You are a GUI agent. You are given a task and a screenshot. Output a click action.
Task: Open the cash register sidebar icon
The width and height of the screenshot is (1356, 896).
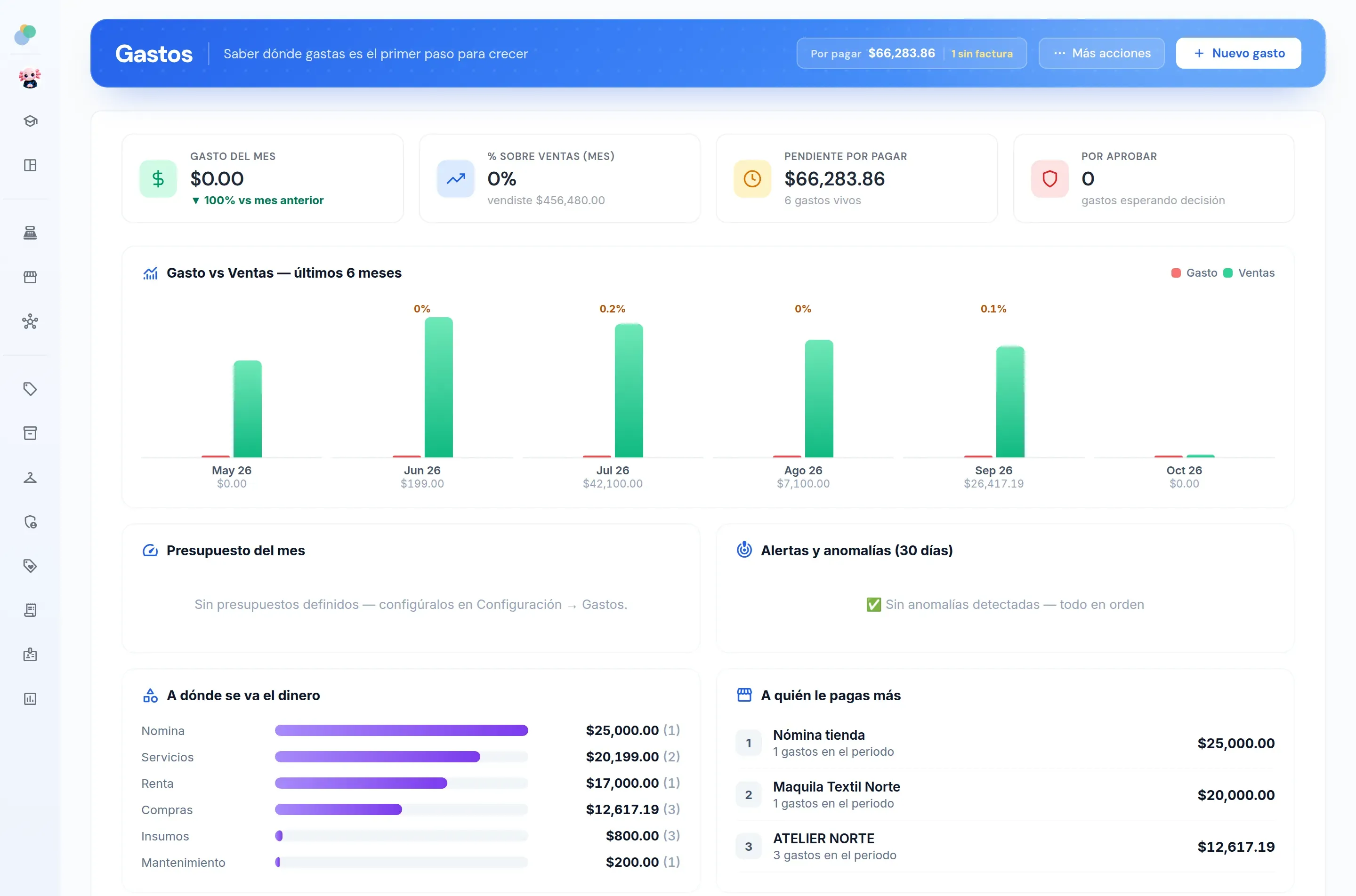point(30,232)
